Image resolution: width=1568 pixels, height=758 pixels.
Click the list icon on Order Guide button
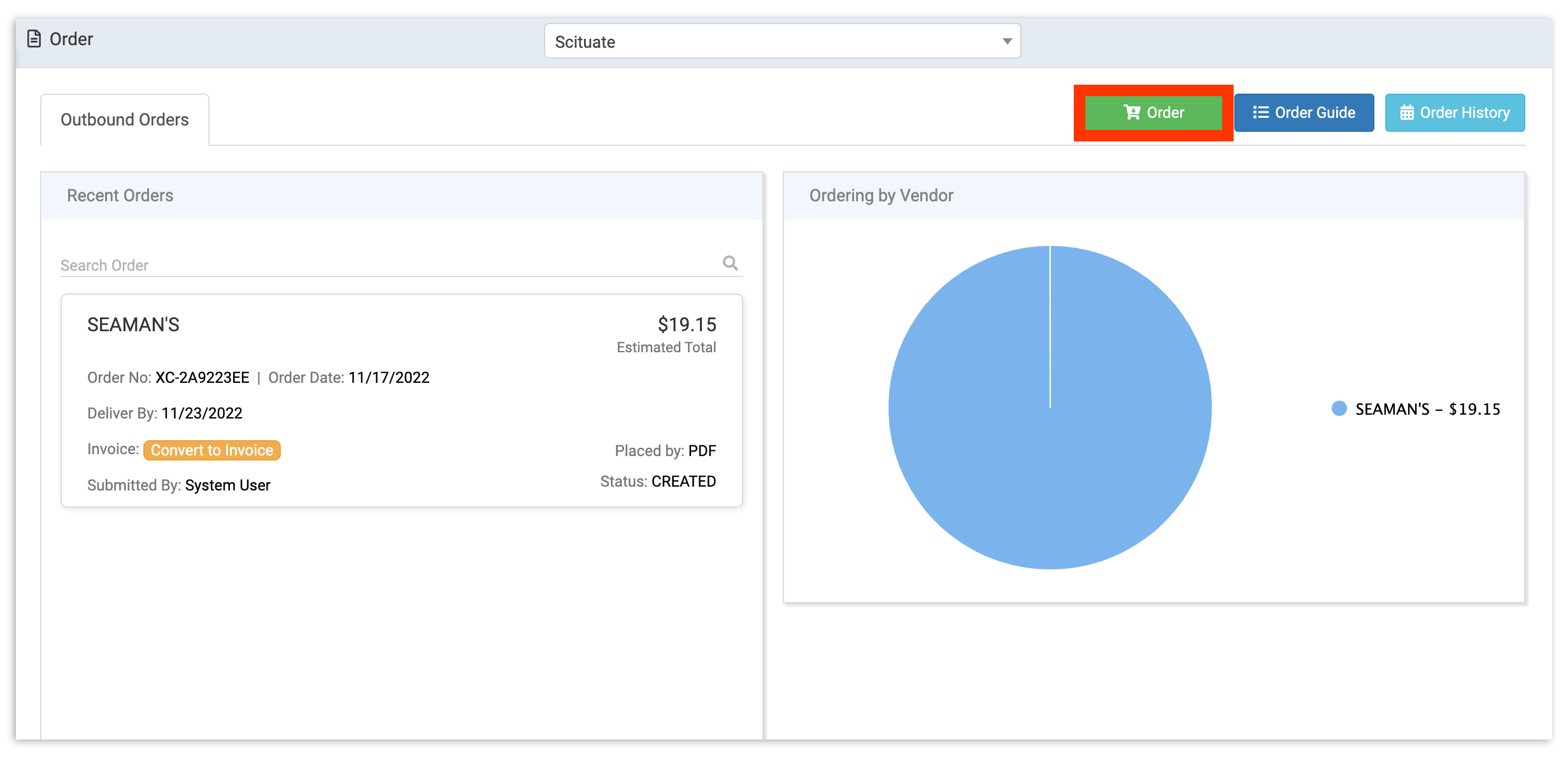(1260, 113)
